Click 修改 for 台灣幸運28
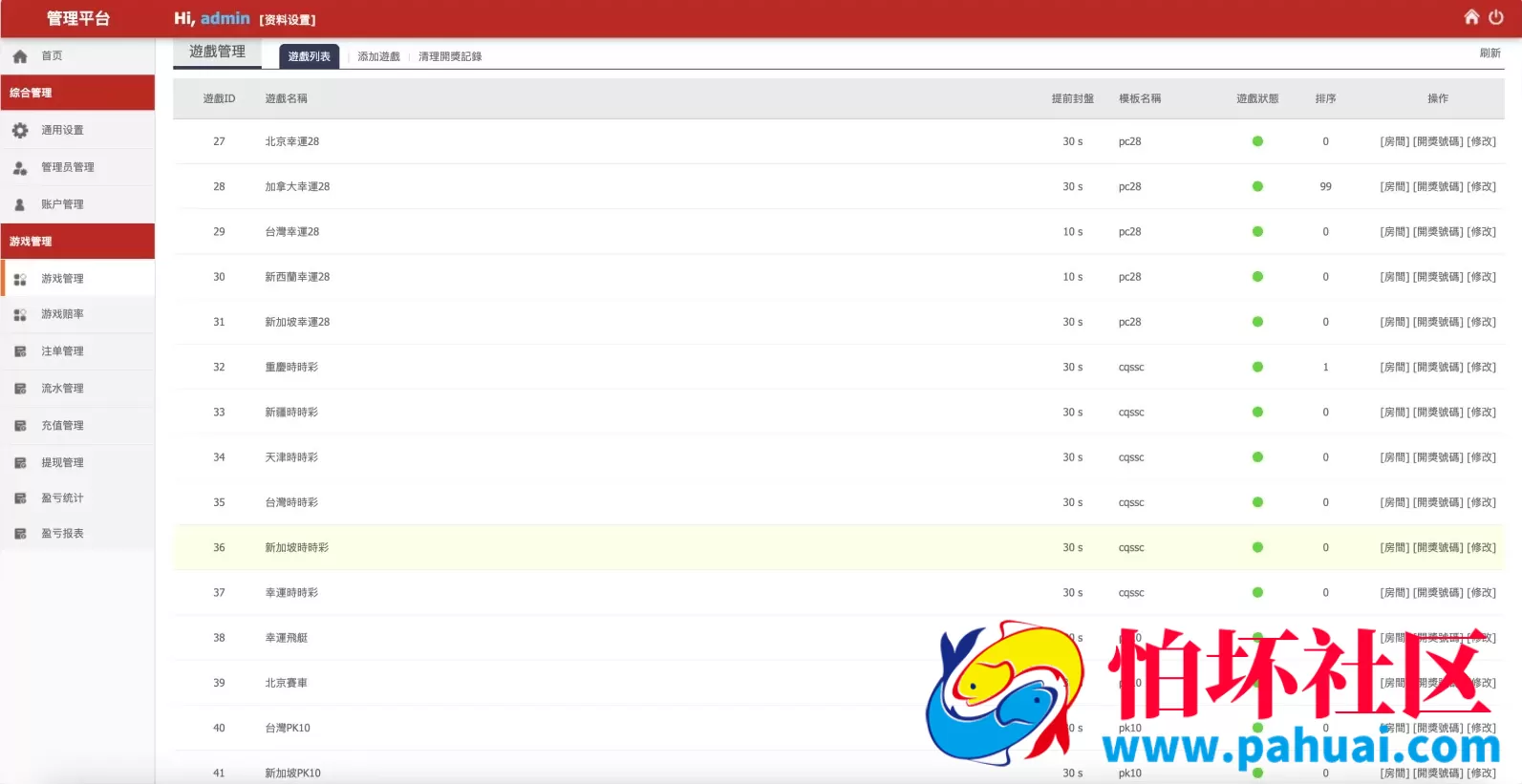The width and height of the screenshot is (1522, 784). (1482, 231)
